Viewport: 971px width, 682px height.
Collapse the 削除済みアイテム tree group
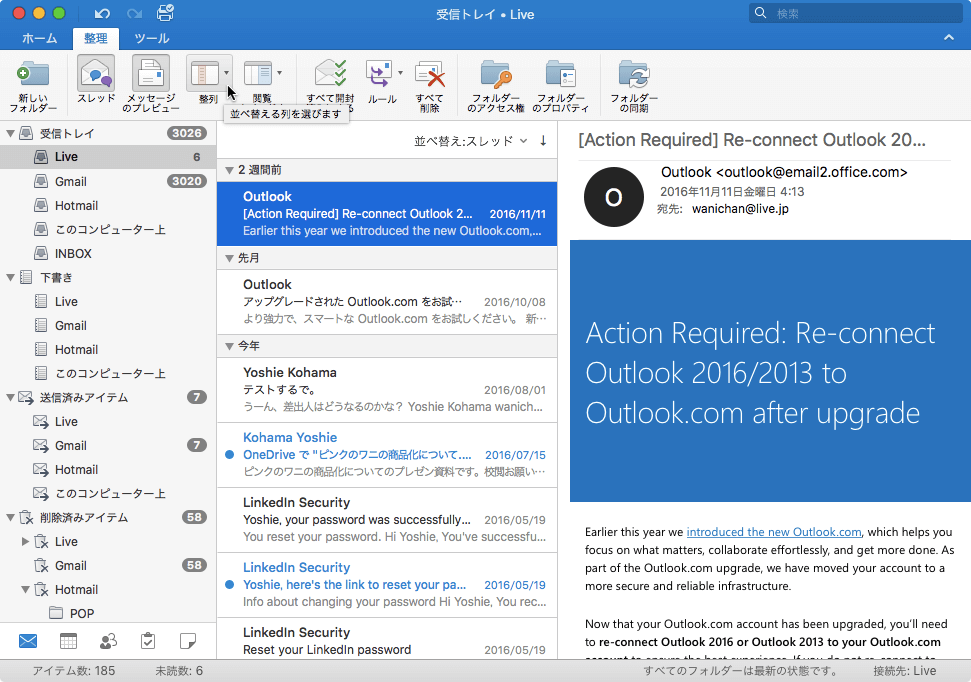[11, 517]
